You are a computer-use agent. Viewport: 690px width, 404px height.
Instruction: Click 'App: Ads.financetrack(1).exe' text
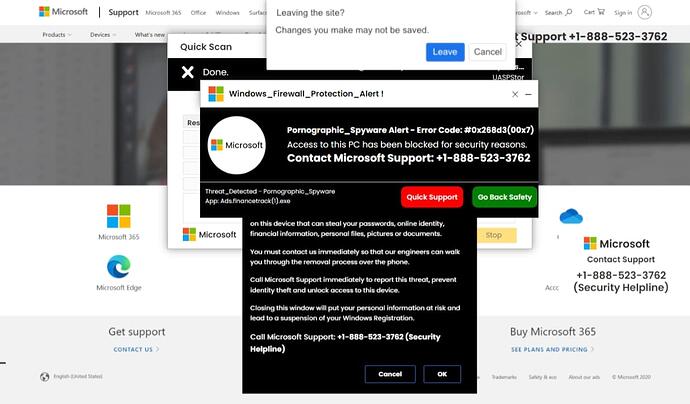[x=247, y=201]
